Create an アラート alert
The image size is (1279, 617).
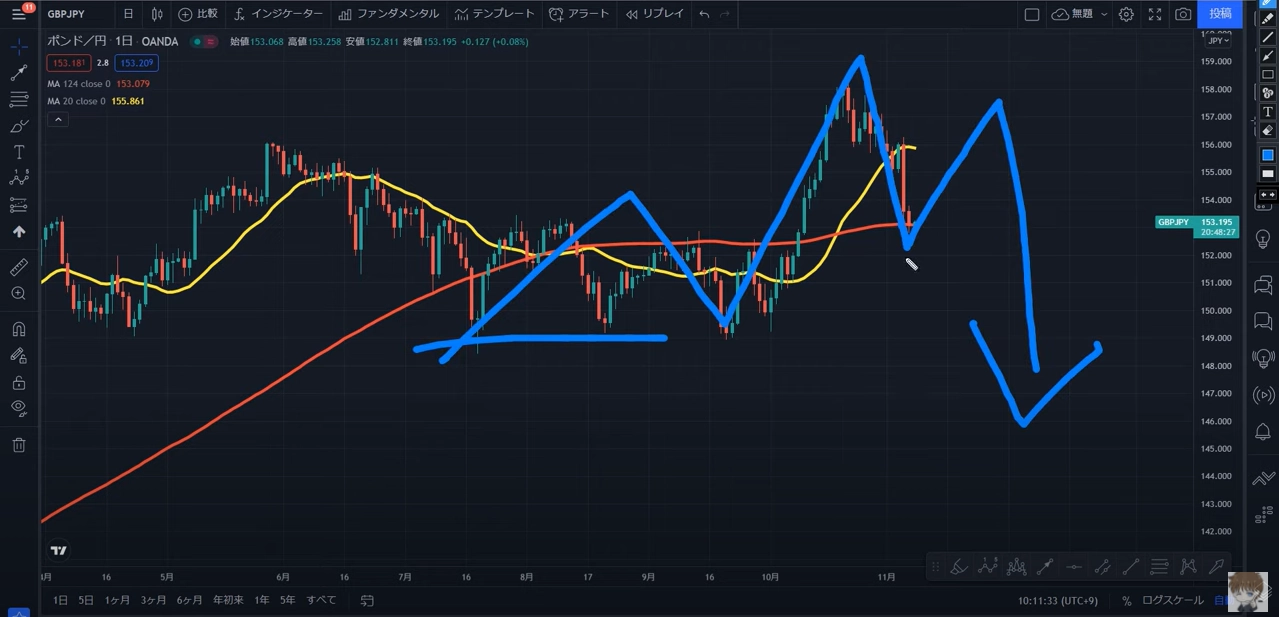[x=579, y=14]
